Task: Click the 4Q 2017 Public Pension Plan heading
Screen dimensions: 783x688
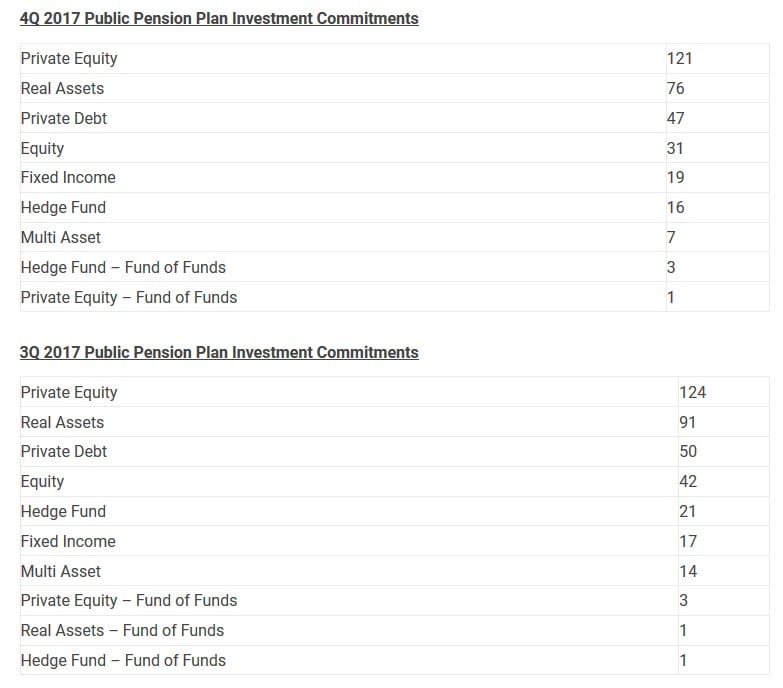Action: [219, 19]
